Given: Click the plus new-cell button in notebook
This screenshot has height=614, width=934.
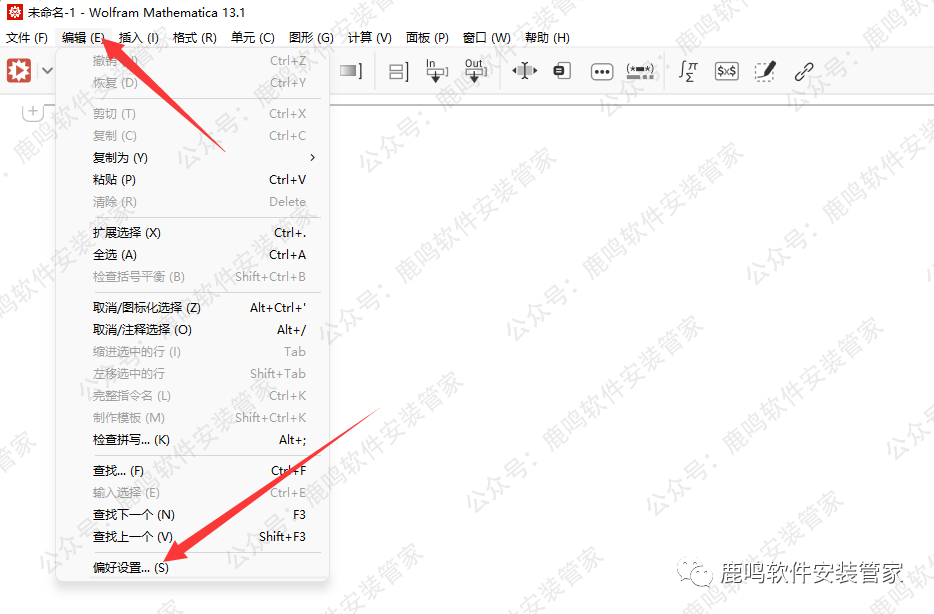Looking at the screenshot, I should click(32, 113).
